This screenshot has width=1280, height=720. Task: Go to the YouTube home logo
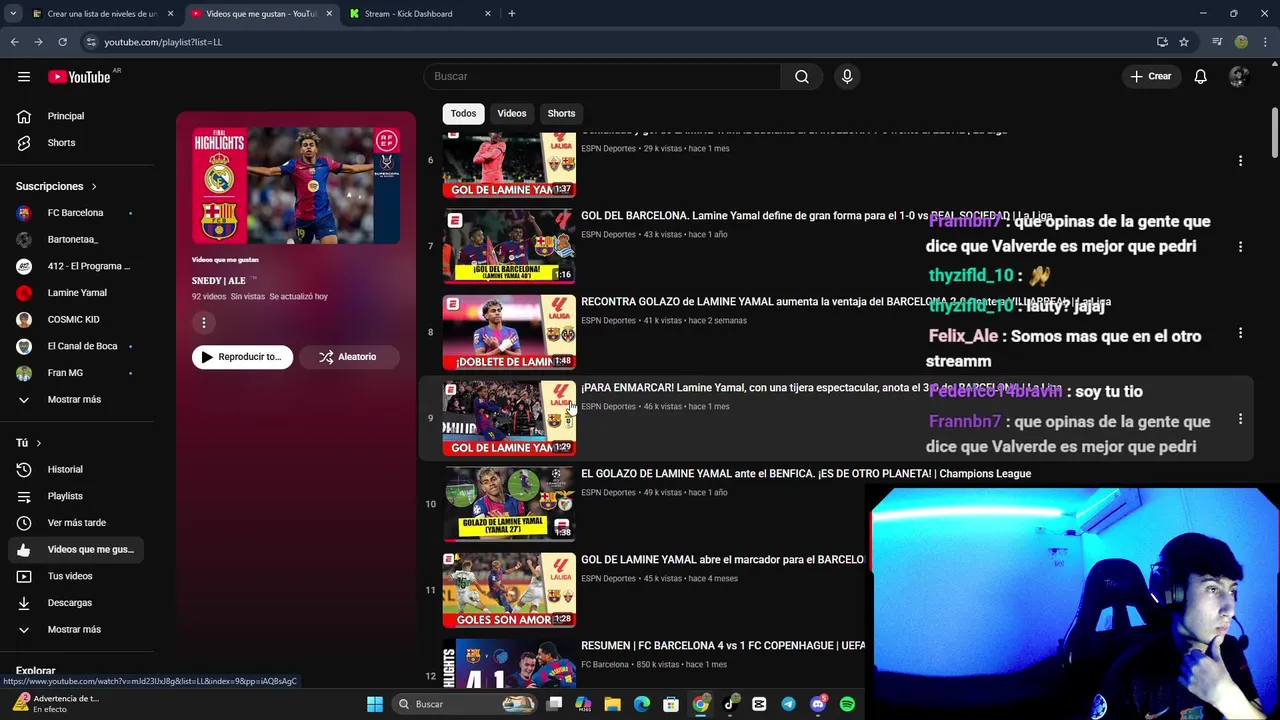coord(79,76)
